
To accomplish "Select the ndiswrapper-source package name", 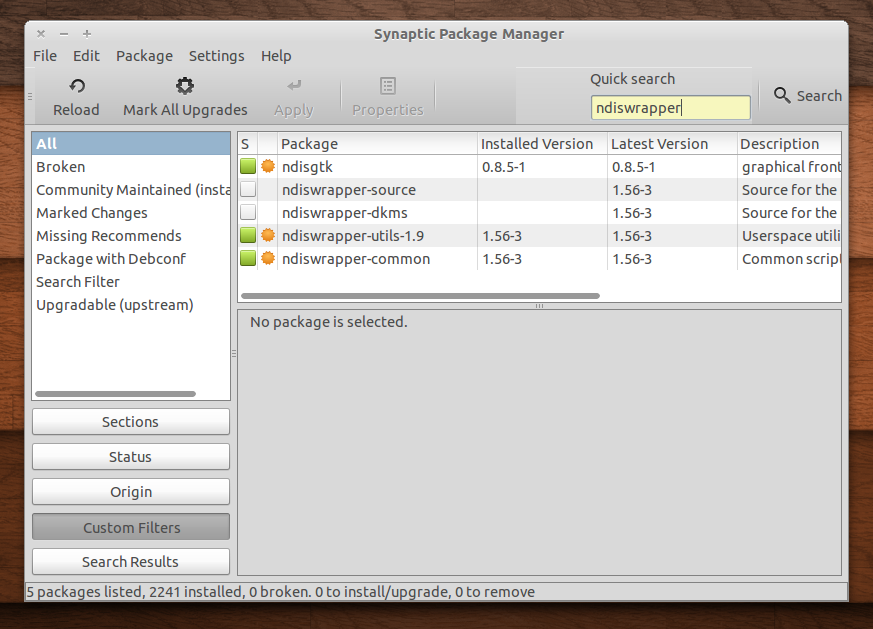I will point(349,190).
